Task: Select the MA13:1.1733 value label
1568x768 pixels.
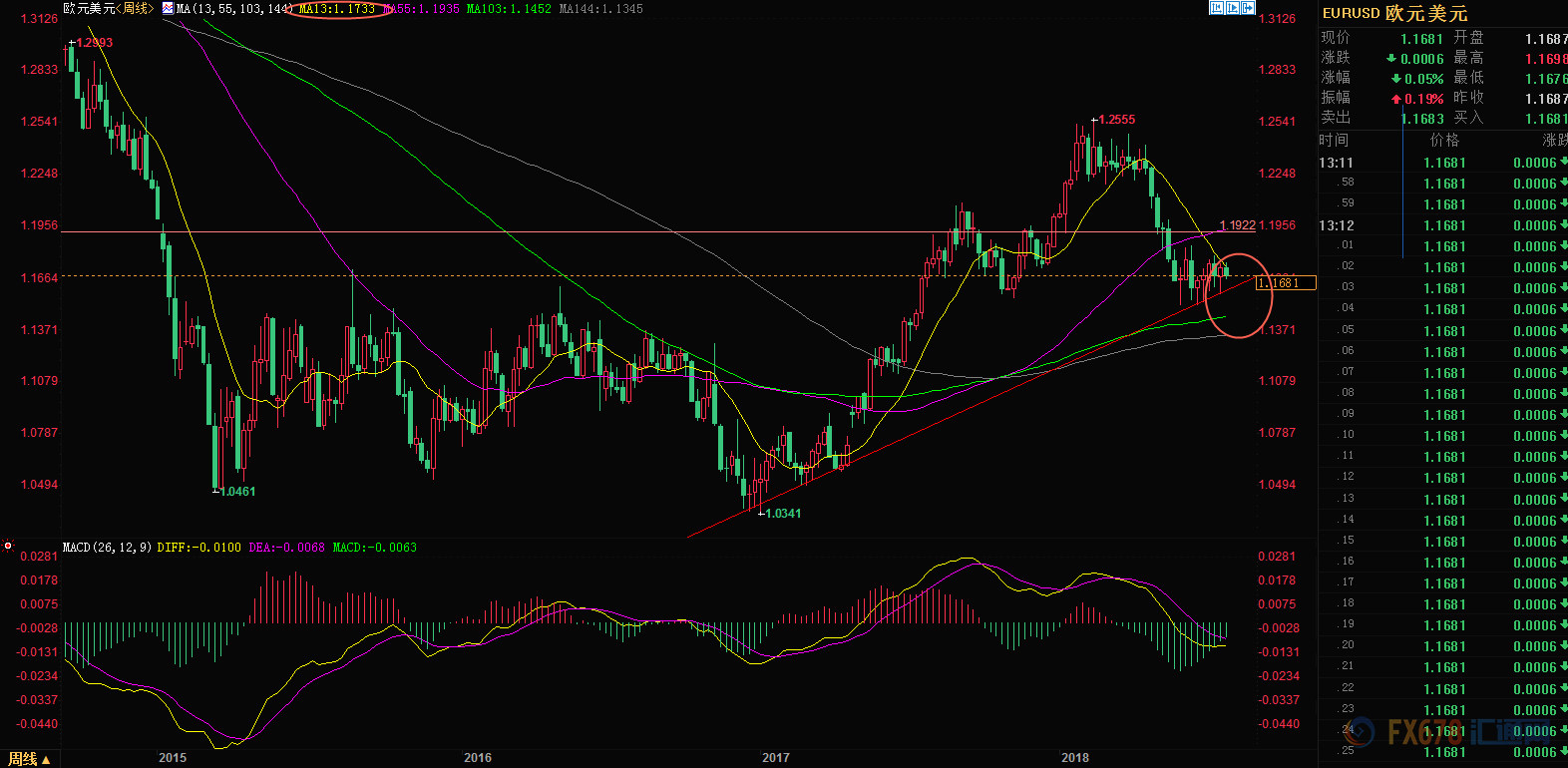Action: click(337, 8)
